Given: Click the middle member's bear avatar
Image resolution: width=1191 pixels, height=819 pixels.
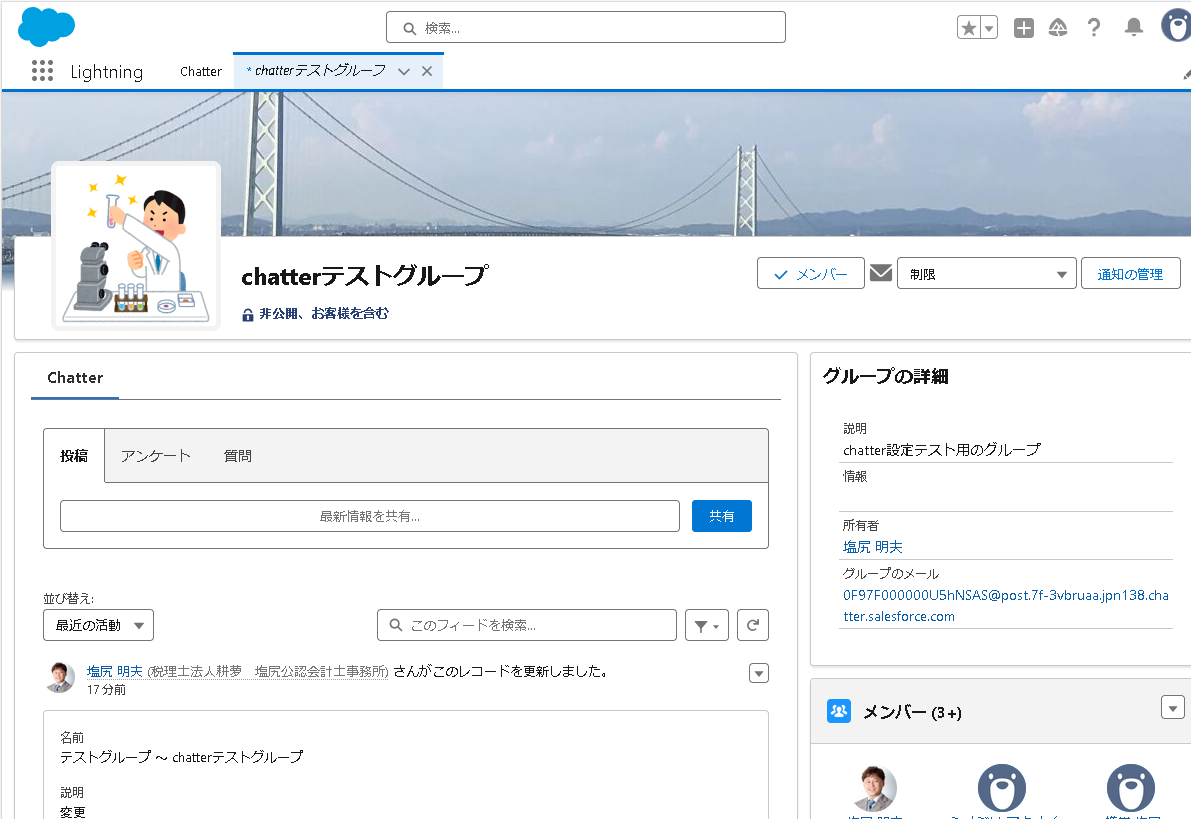Looking at the screenshot, I should click(x=1002, y=788).
